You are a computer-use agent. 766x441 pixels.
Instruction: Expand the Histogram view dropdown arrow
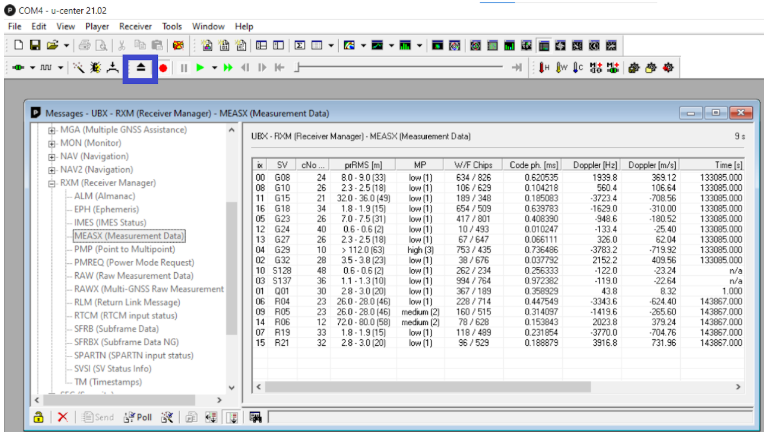[419, 46]
